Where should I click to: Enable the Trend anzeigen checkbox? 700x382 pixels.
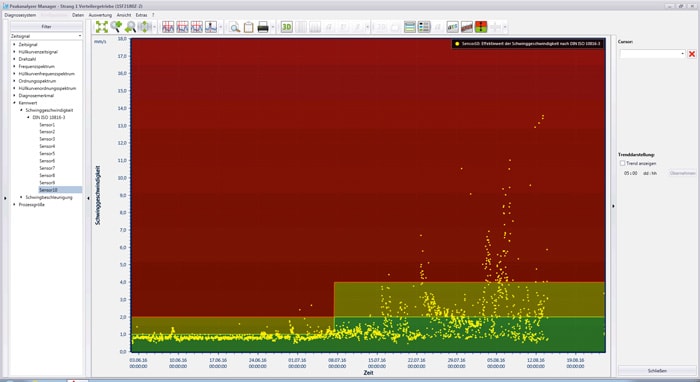click(x=622, y=163)
